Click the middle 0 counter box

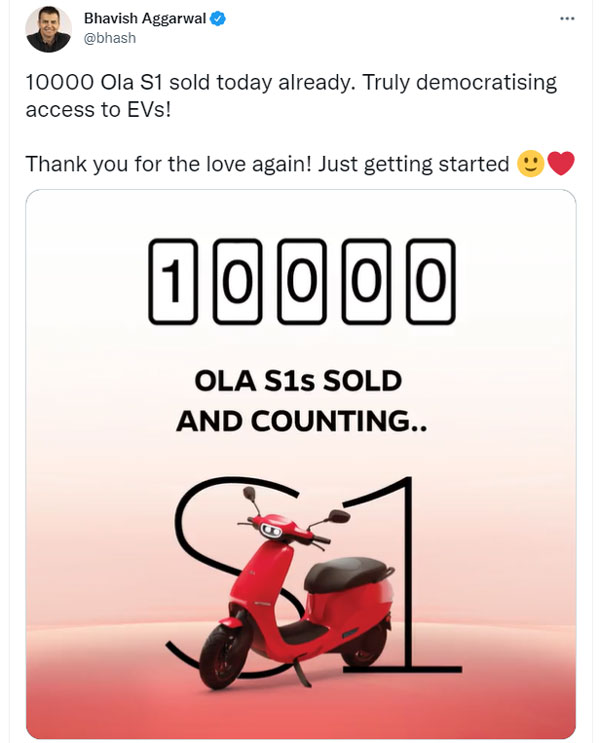[301, 282]
